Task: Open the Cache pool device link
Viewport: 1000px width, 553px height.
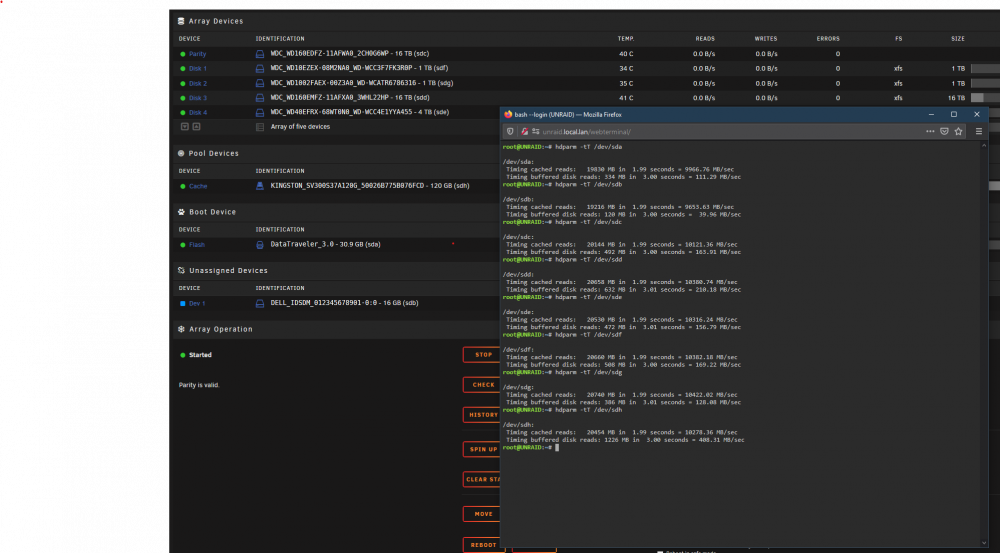Action: (x=198, y=186)
